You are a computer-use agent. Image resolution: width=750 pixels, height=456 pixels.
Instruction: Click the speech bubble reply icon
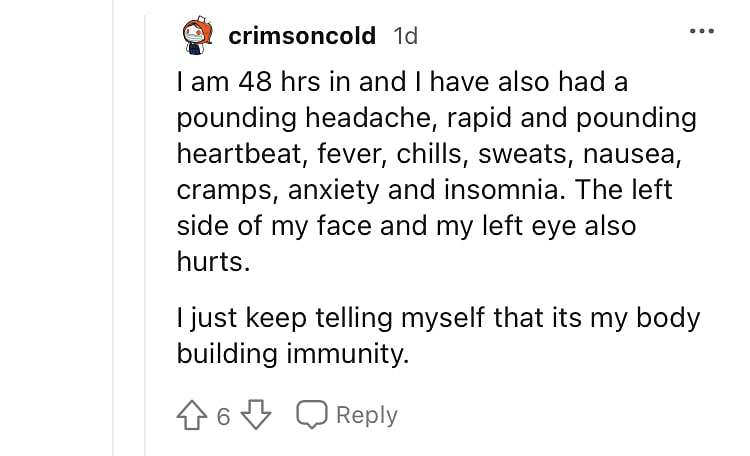click(x=312, y=414)
